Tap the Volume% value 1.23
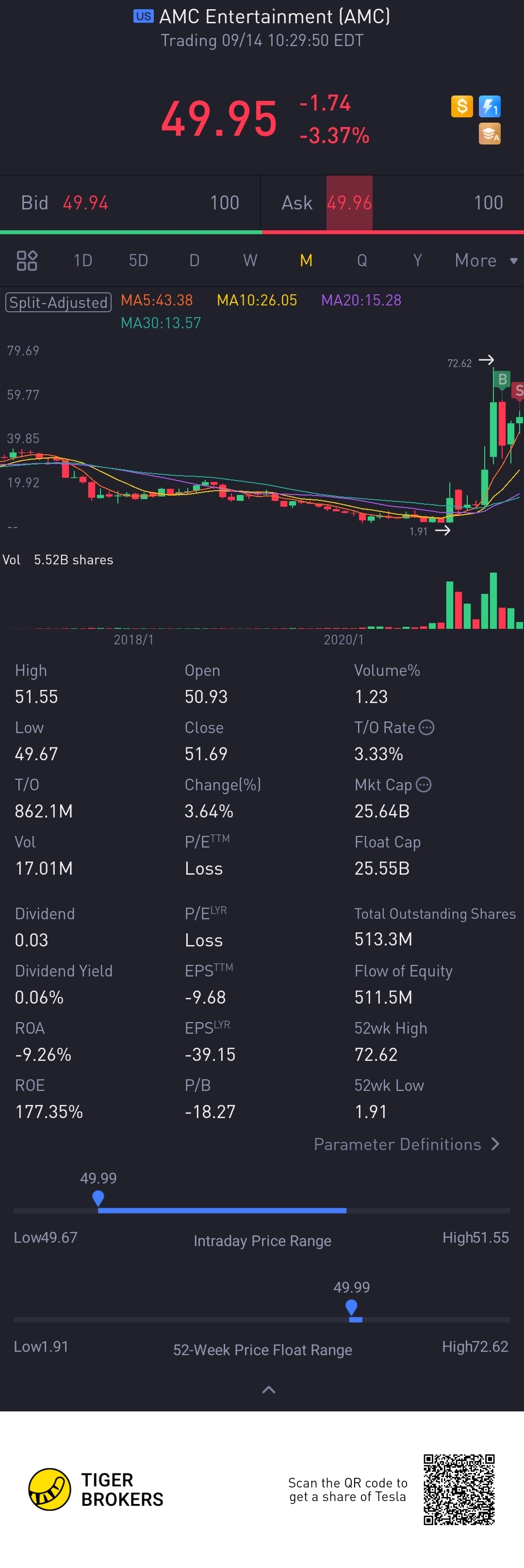524x1568 pixels. 371,697
